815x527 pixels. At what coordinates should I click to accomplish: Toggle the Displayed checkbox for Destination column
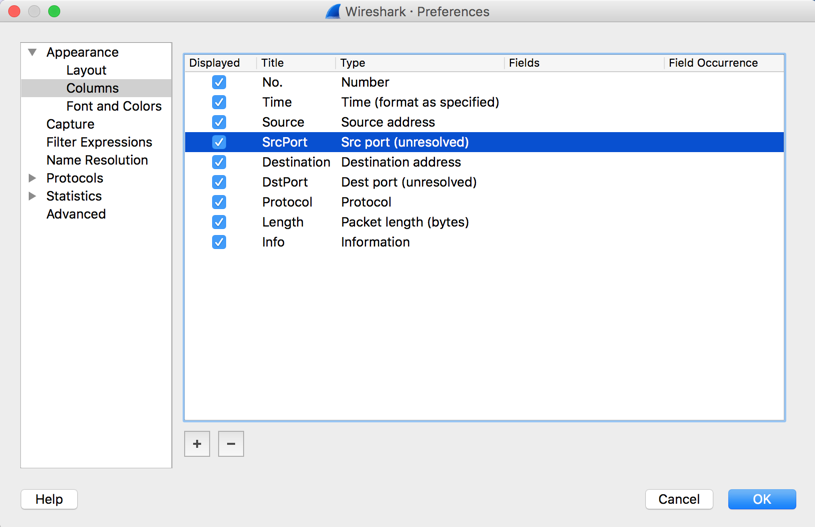click(x=219, y=162)
